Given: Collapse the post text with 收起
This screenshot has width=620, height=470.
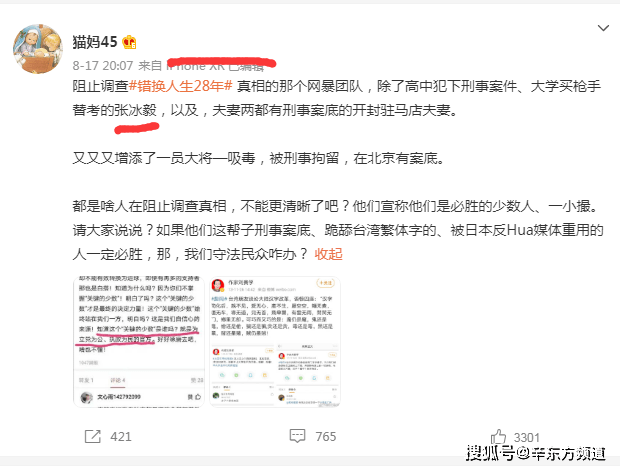Looking at the screenshot, I should tap(328, 254).
